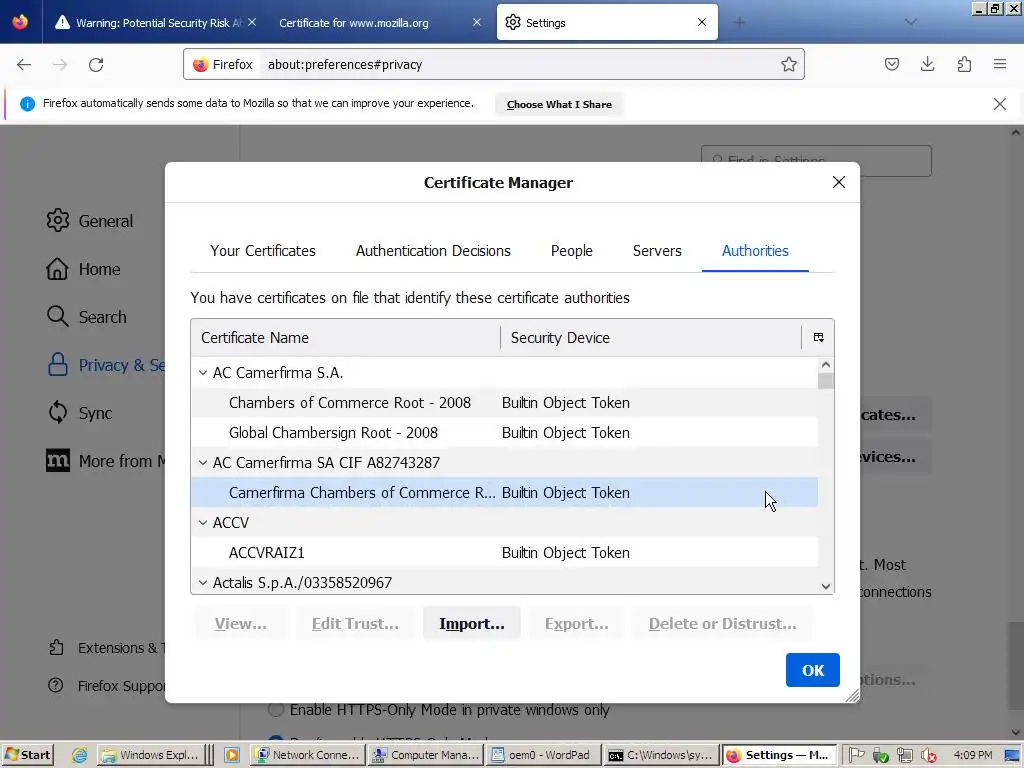Click the Edit Trust... button
Viewport: 1024px width, 768px height.
tap(355, 624)
